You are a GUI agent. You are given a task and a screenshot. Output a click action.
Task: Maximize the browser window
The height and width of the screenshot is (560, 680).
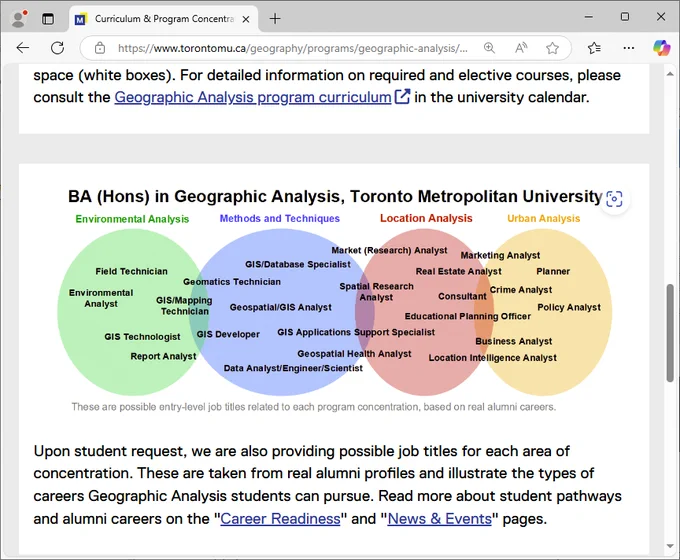click(625, 17)
